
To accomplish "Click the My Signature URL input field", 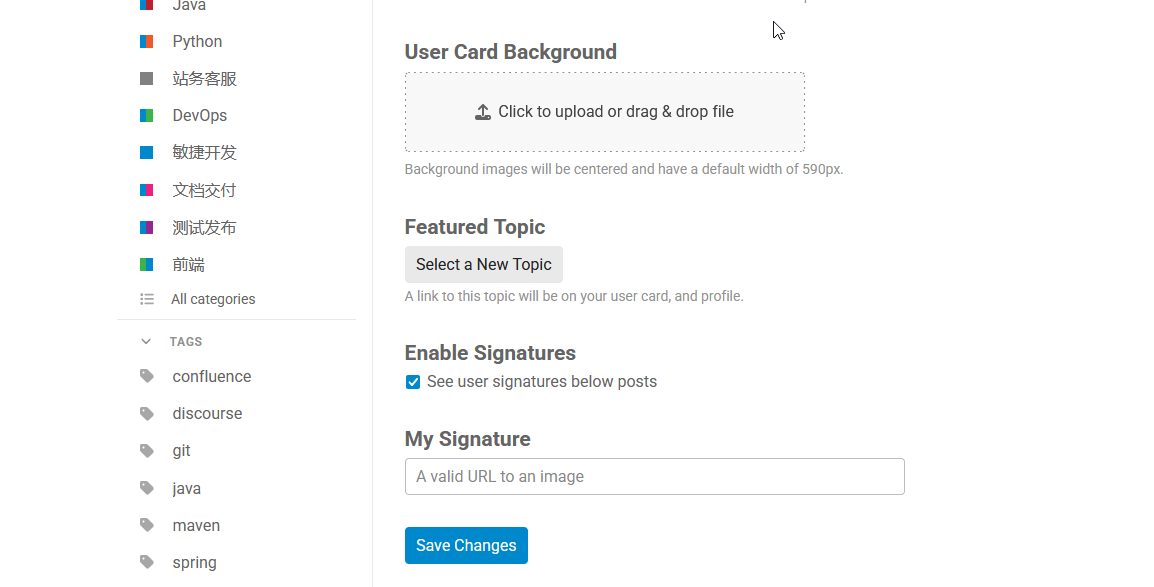I will pyautogui.click(x=654, y=477).
